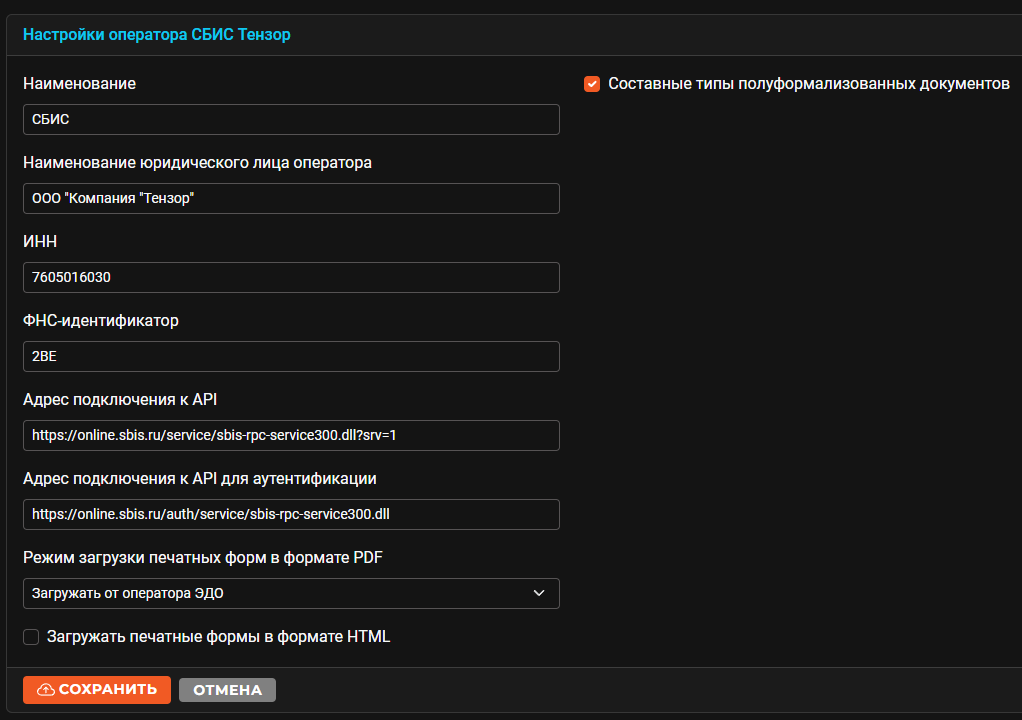Click the cloud upload icon in Сохранить
Screen dimensions: 1022x720
[46, 689]
